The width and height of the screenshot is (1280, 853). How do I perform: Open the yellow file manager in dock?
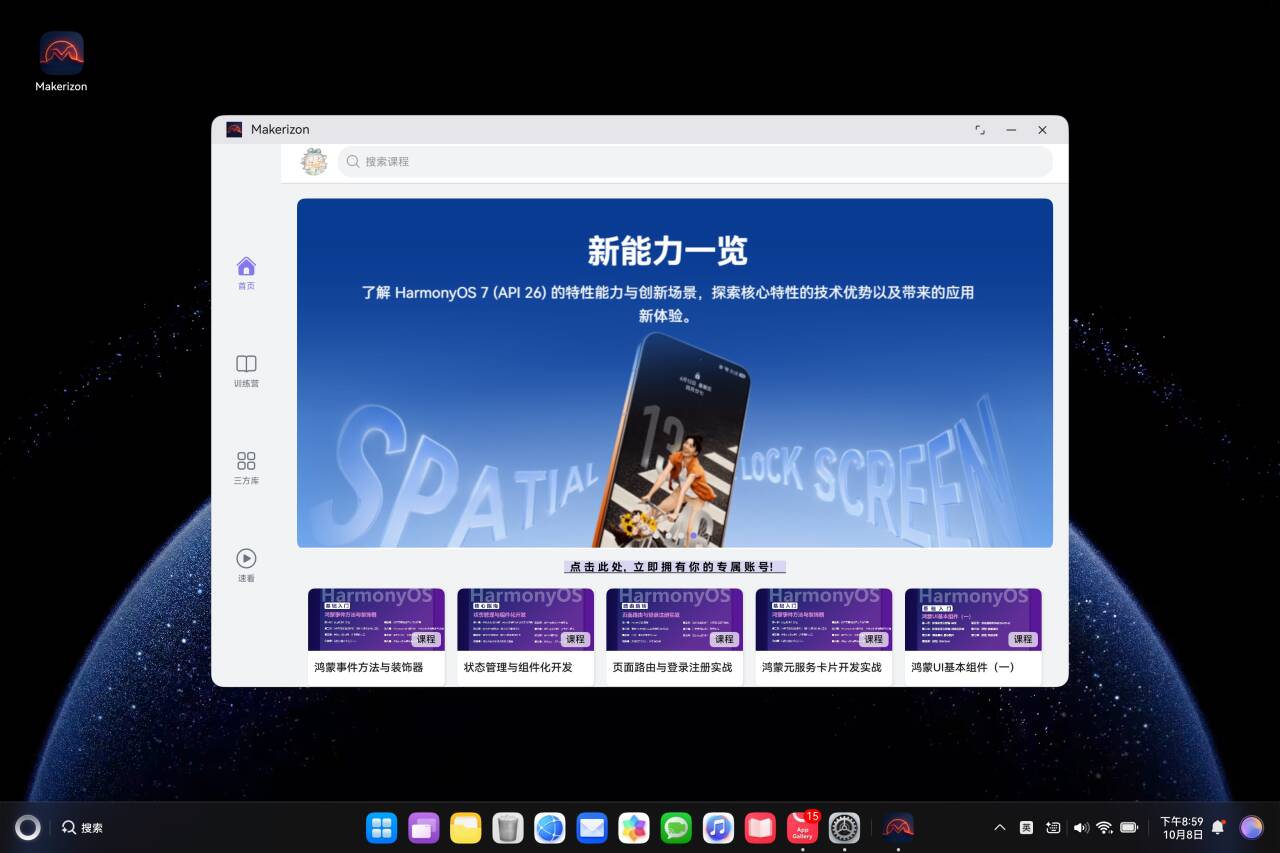pyautogui.click(x=466, y=827)
